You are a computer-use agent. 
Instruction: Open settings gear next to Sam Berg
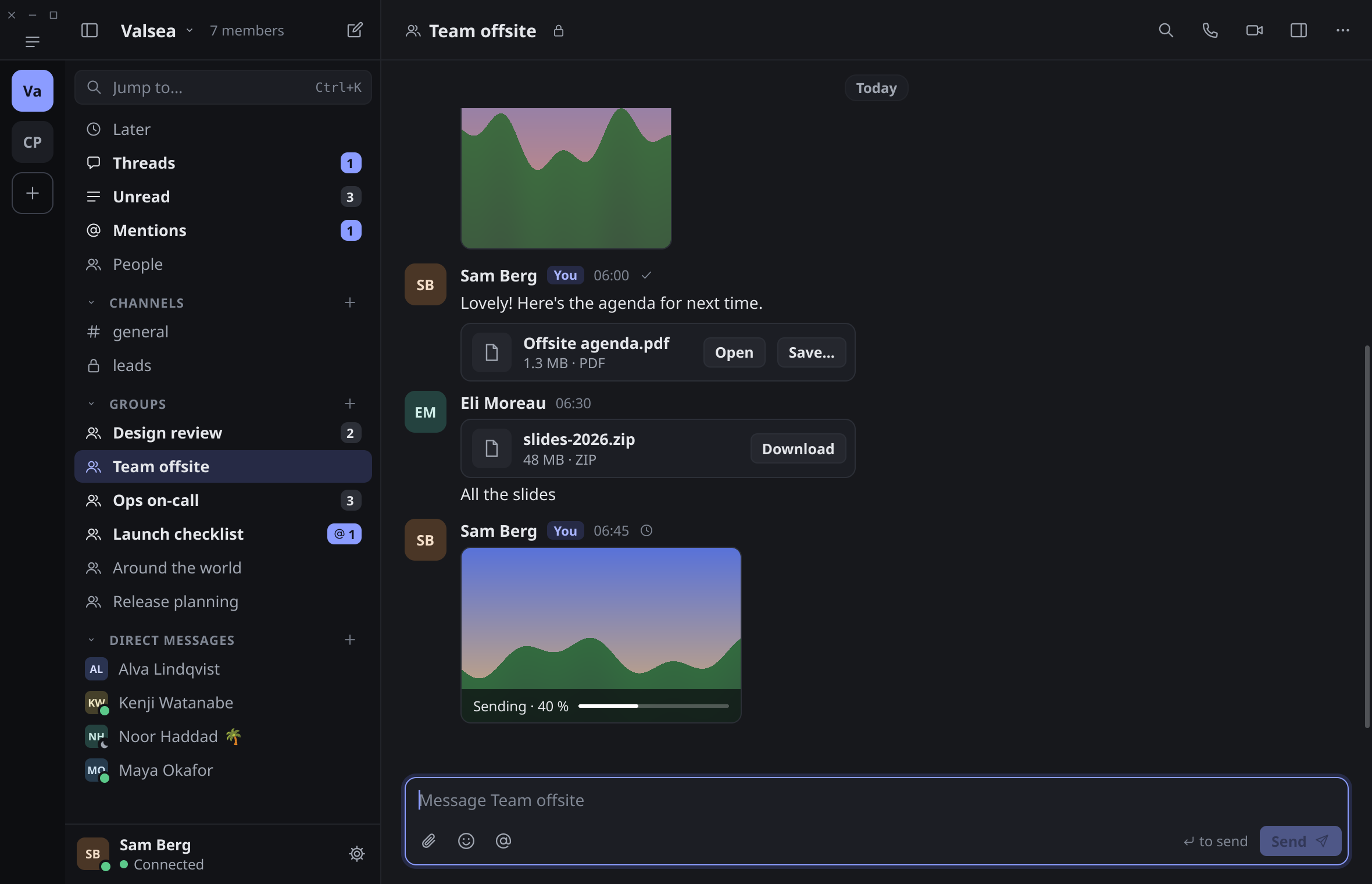point(356,853)
